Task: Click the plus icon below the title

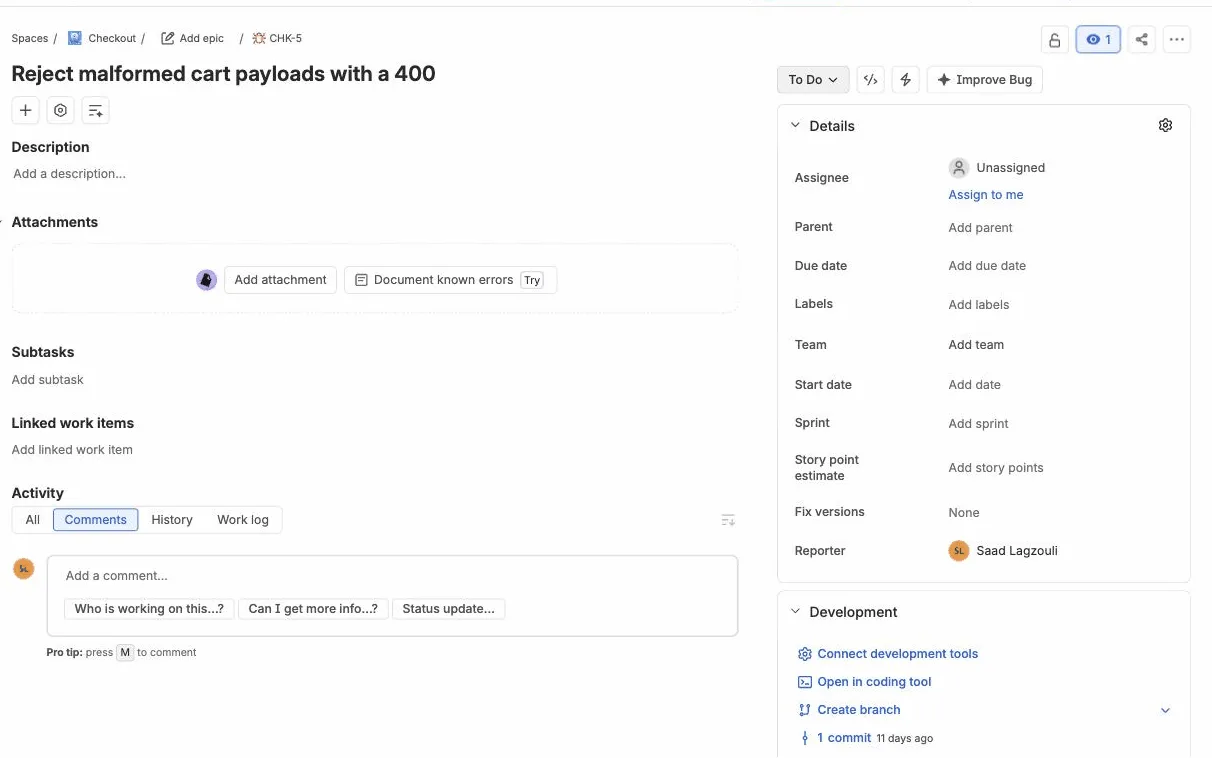Action: [26, 110]
